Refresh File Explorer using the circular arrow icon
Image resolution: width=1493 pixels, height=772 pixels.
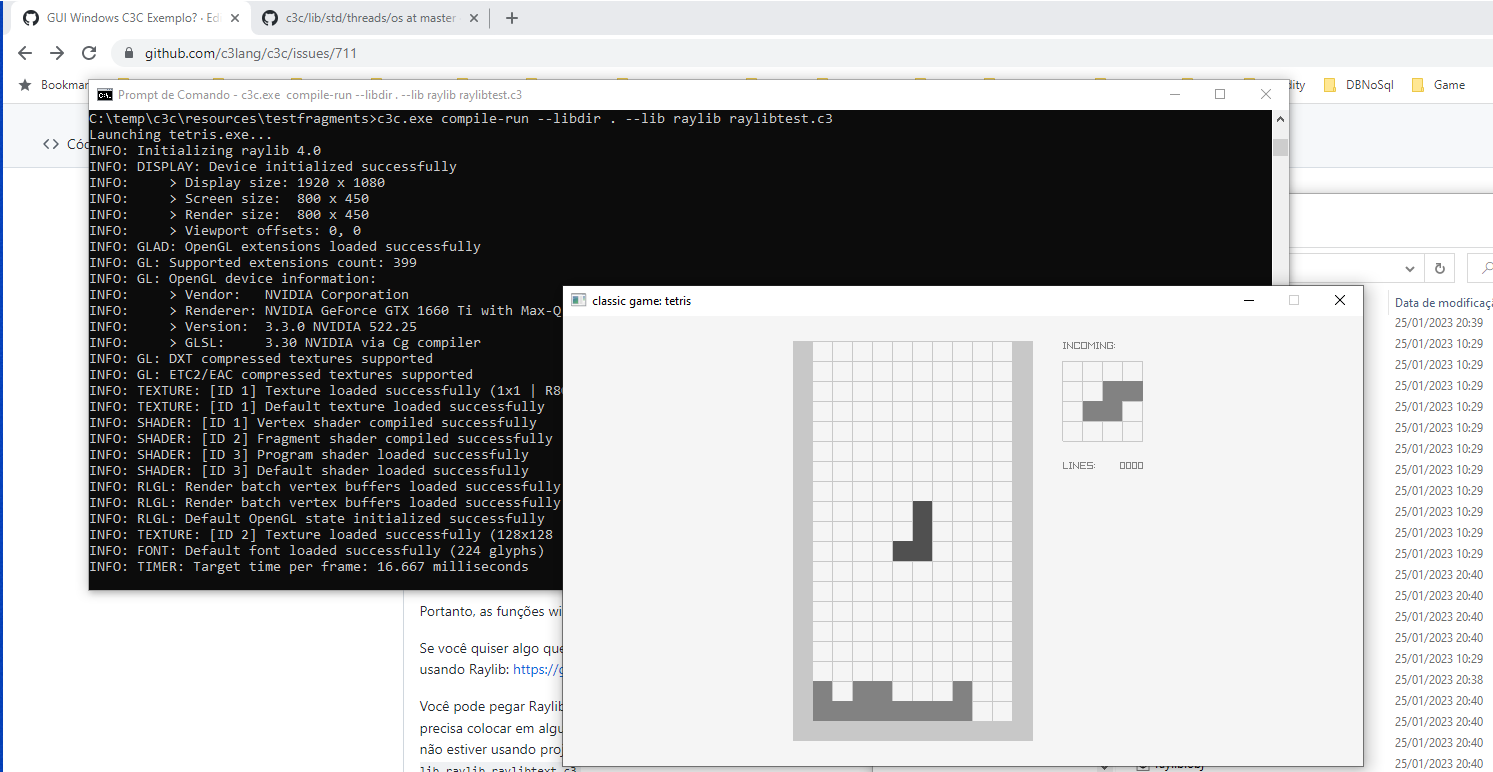(1439, 268)
